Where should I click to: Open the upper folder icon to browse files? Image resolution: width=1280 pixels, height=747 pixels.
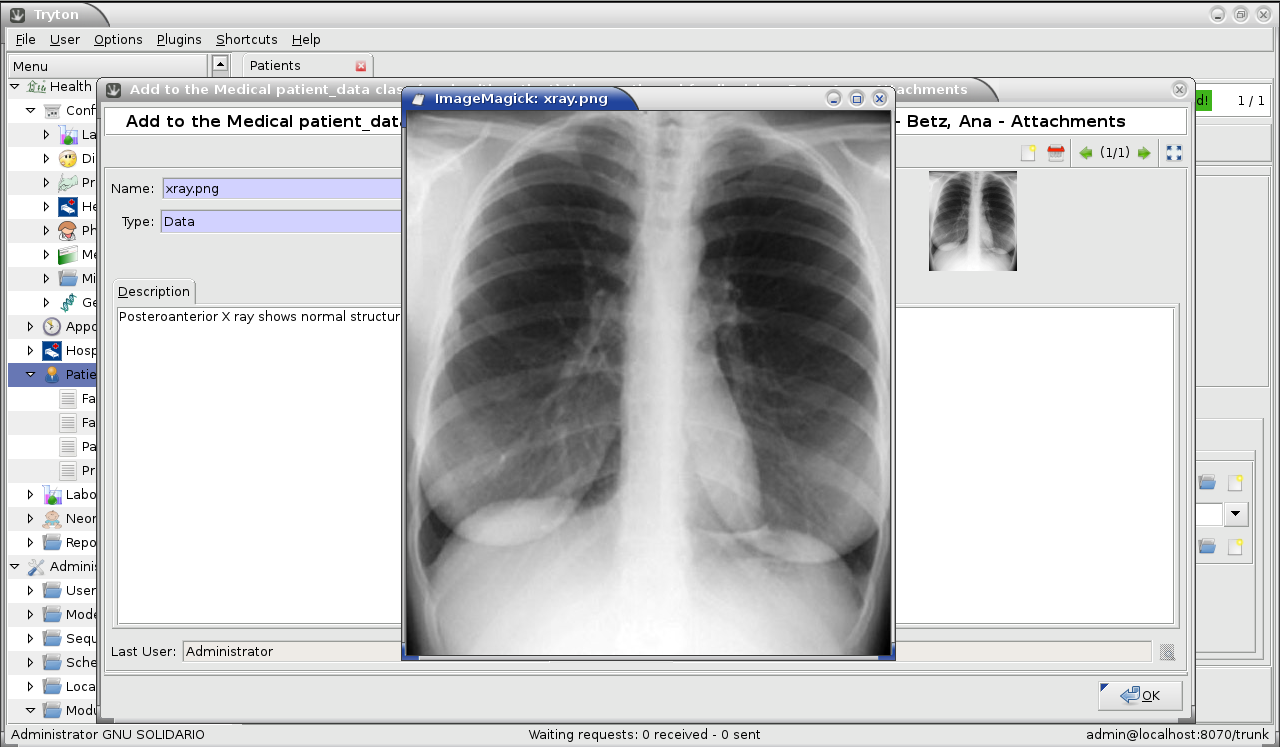[x=1206, y=481]
